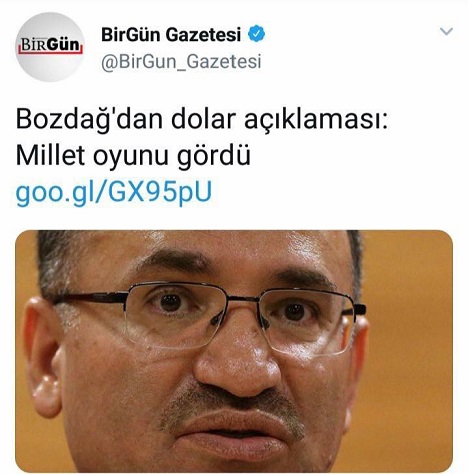Select the word "açıklaması:" in tweet
468x474 pixels.
(x=316, y=120)
